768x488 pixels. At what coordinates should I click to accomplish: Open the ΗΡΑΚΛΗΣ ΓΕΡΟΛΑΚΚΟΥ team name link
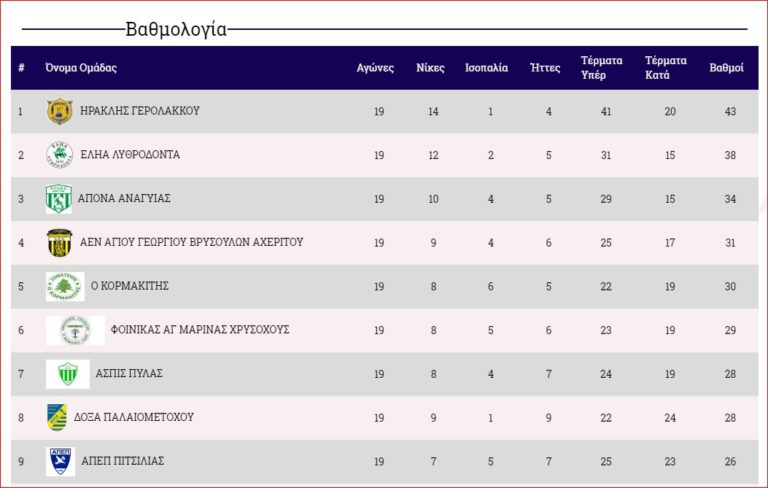[x=139, y=111]
